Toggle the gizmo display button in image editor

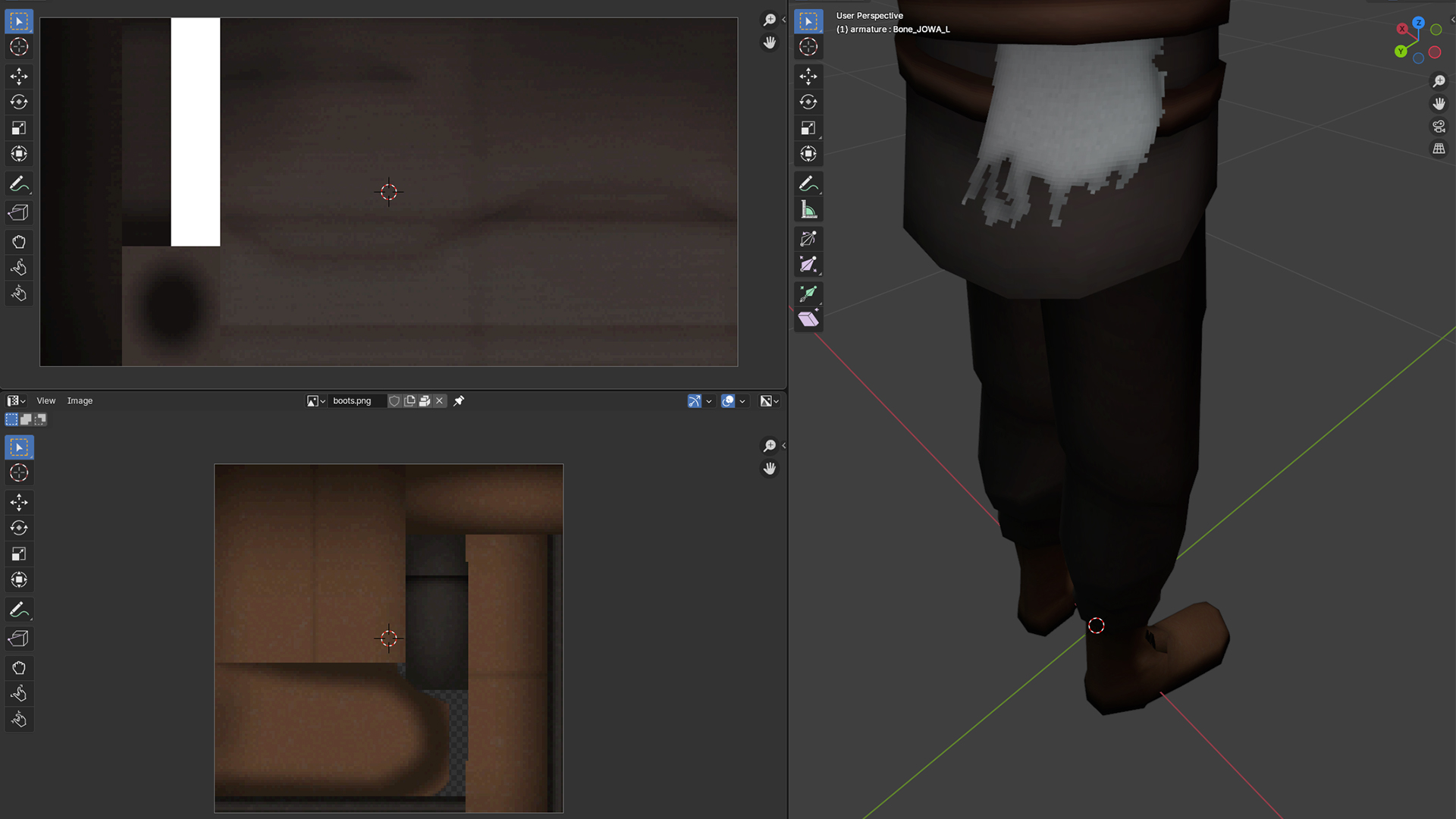(x=695, y=401)
